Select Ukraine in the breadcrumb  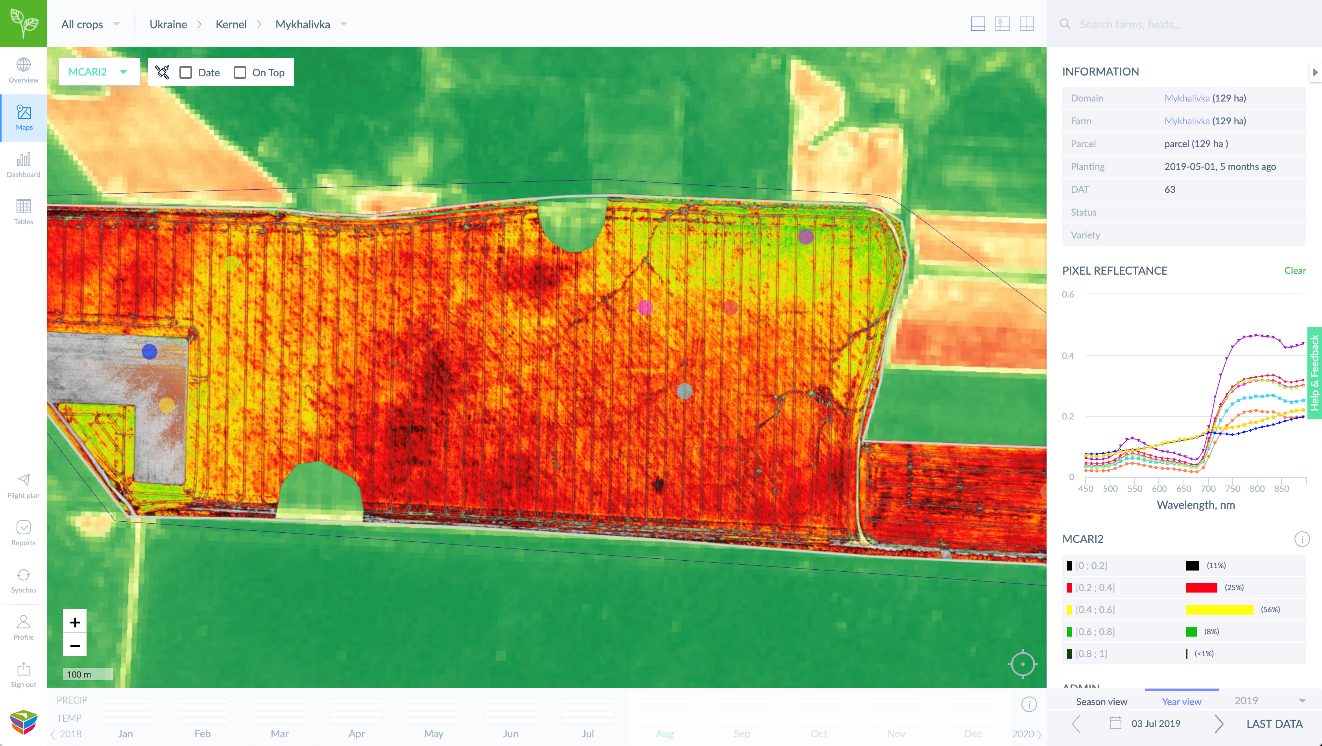[168, 24]
